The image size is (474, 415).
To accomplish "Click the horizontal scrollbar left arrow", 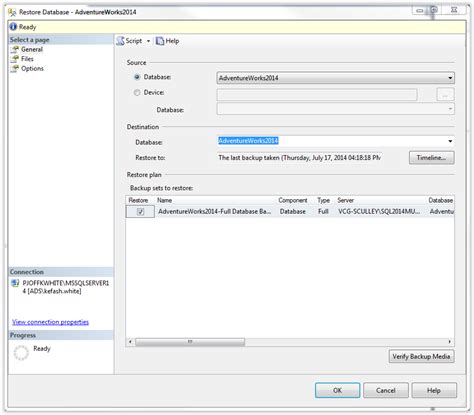I will (130, 342).
